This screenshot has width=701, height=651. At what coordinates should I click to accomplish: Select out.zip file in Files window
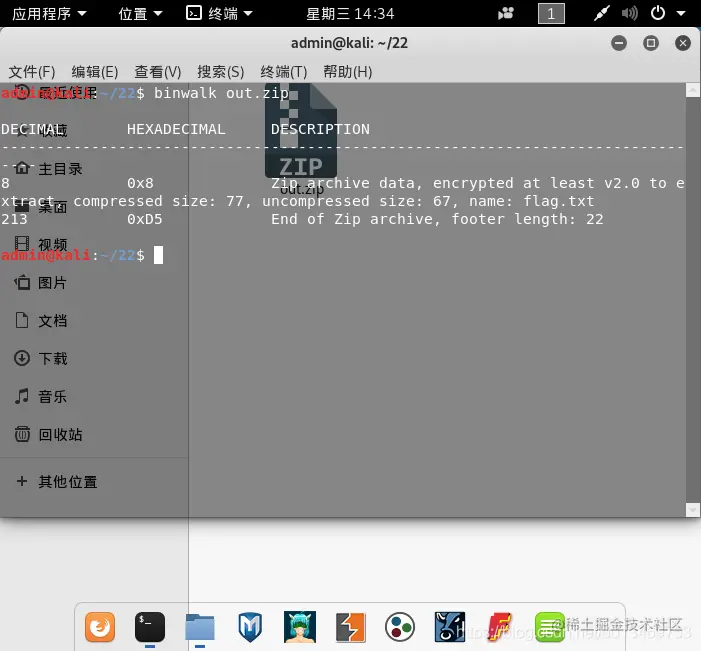[x=301, y=139]
